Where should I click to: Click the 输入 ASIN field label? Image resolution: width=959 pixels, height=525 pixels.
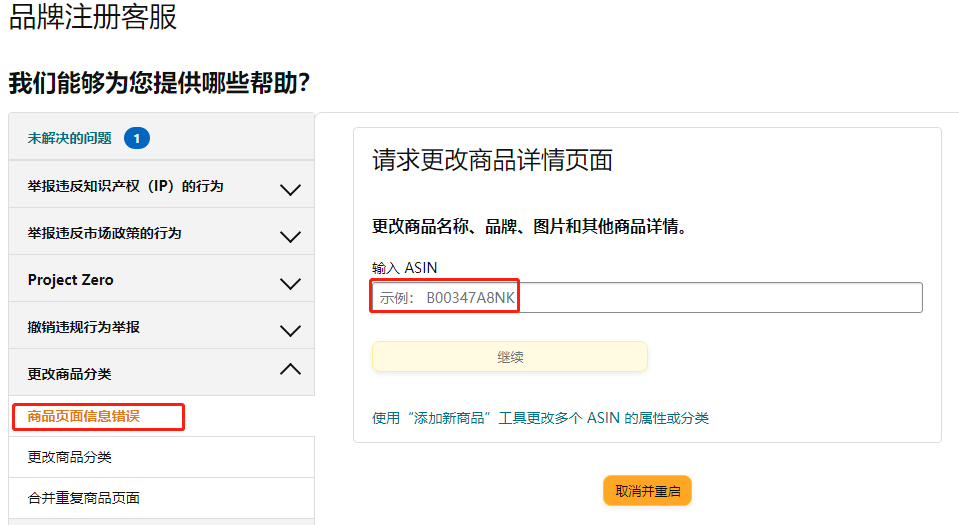click(404, 267)
